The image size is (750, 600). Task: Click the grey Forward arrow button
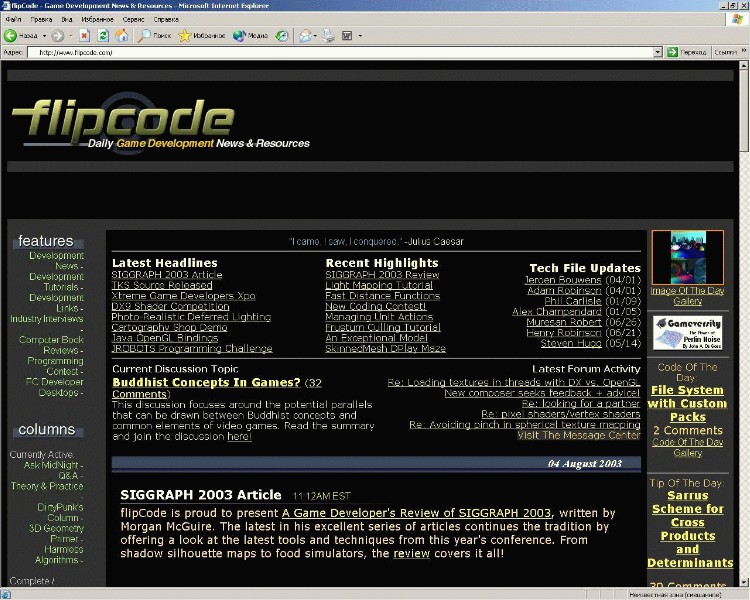[58, 35]
